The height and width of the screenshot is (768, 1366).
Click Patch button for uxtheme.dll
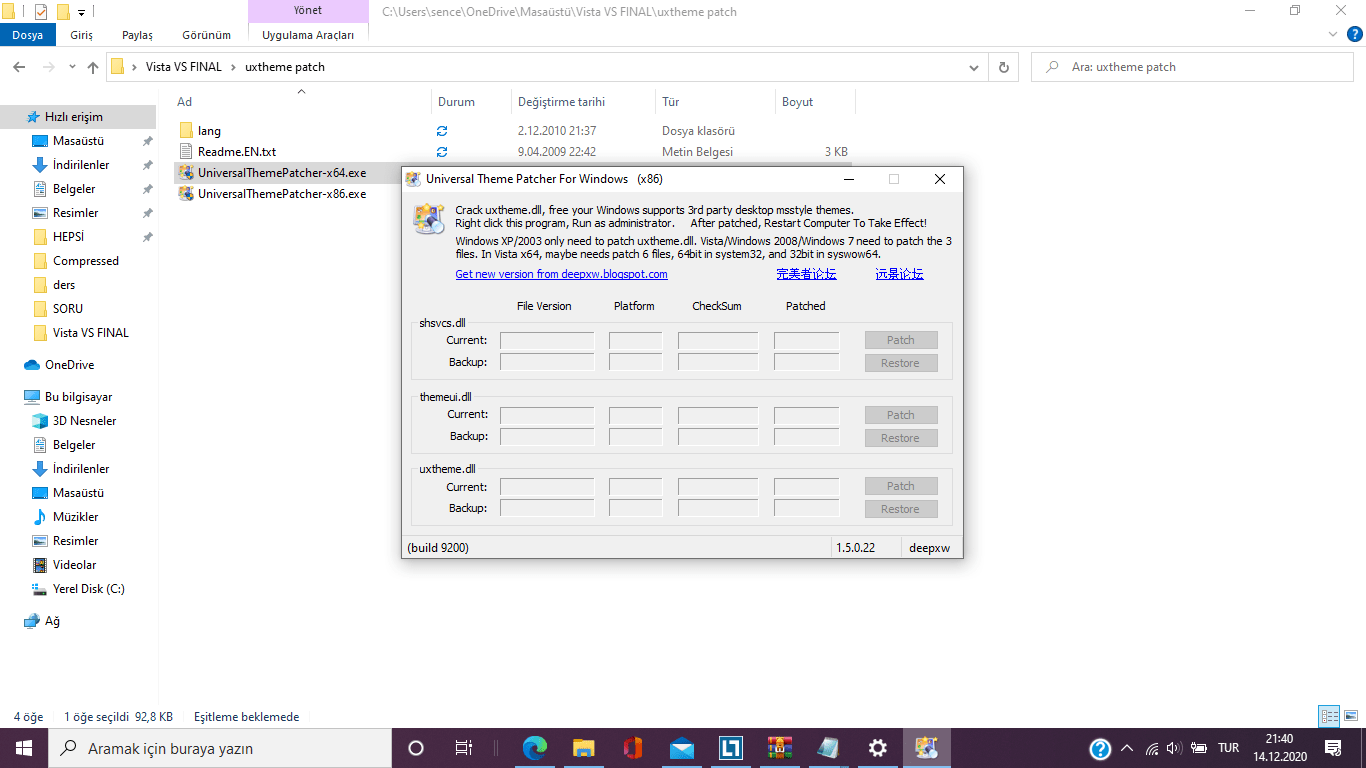(x=901, y=486)
